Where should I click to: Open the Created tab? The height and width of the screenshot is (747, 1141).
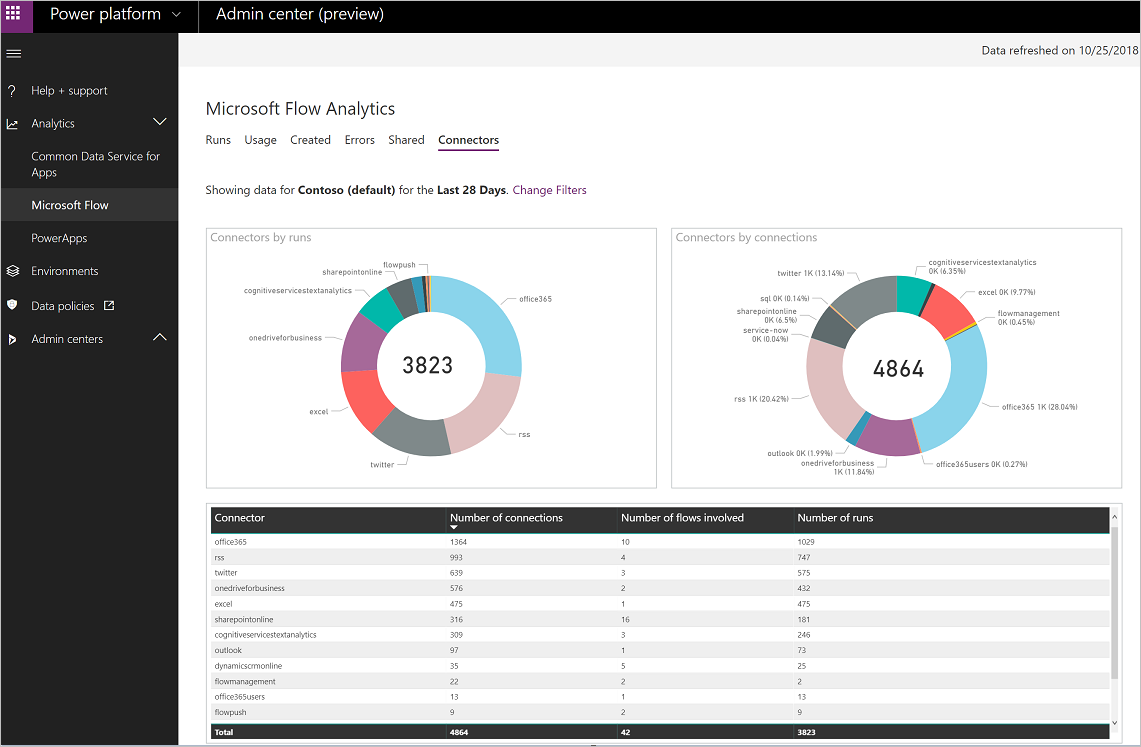pyautogui.click(x=310, y=140)
